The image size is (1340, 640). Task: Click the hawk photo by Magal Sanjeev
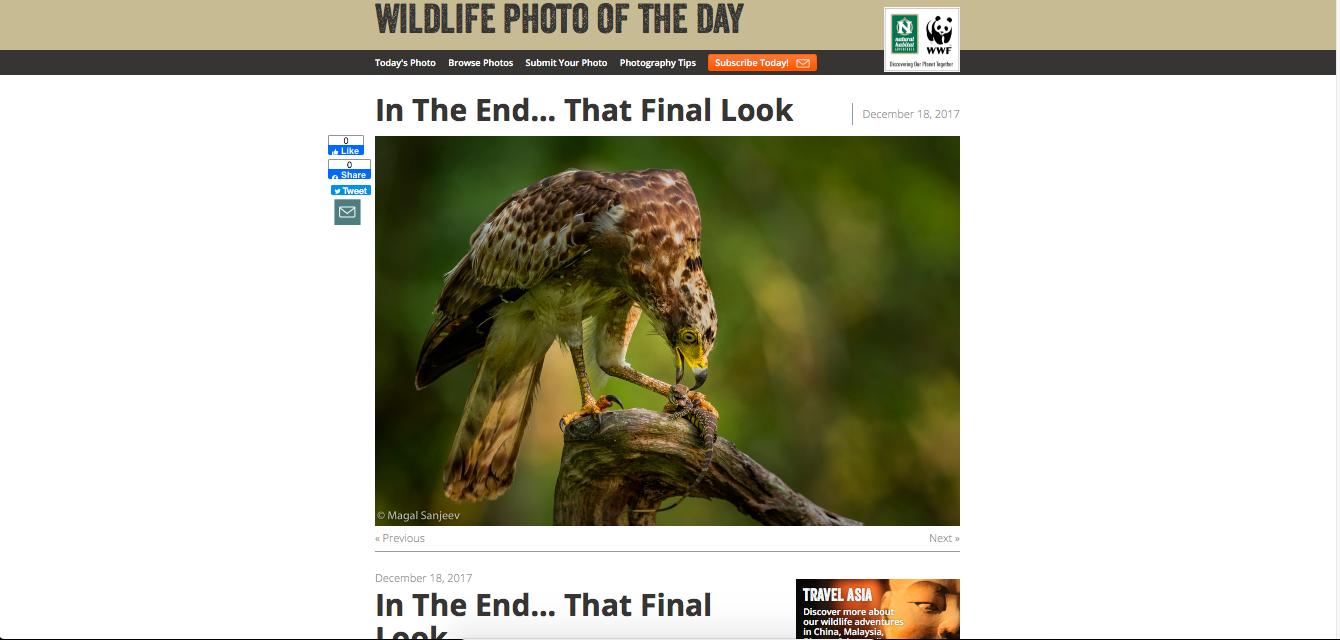(667, 331)
